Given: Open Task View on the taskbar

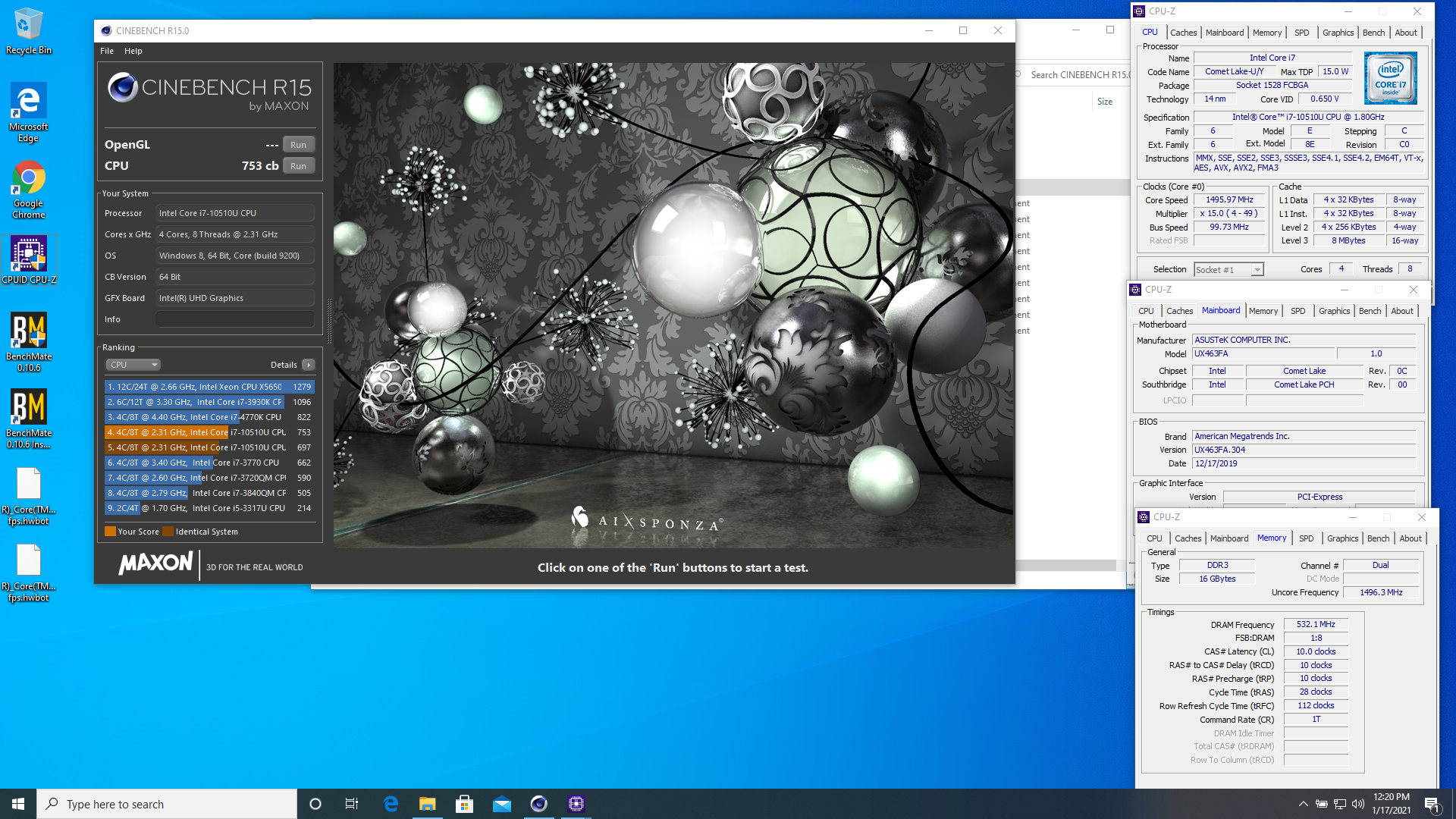Looking at the screenshot, I should [x=352, y=804].
